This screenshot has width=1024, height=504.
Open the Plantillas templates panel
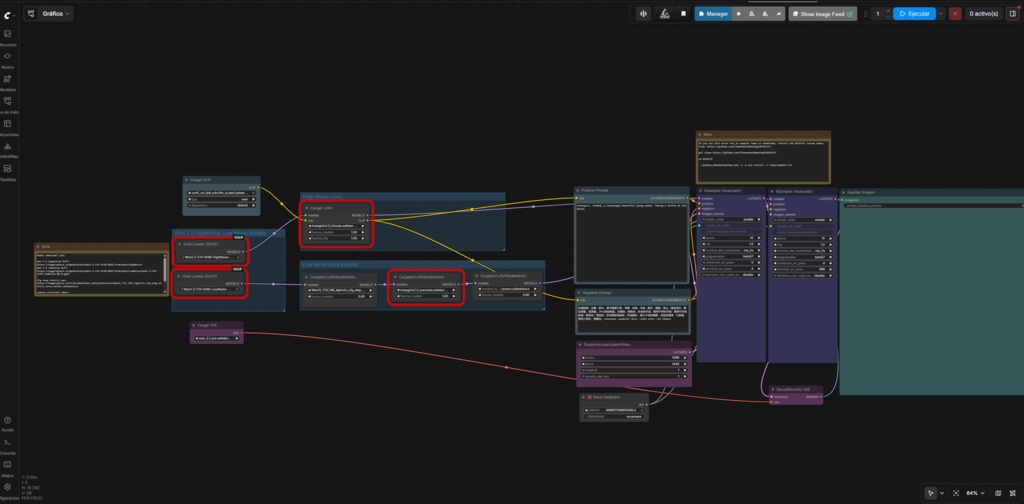pyautogui.click(x=7, y=172)
